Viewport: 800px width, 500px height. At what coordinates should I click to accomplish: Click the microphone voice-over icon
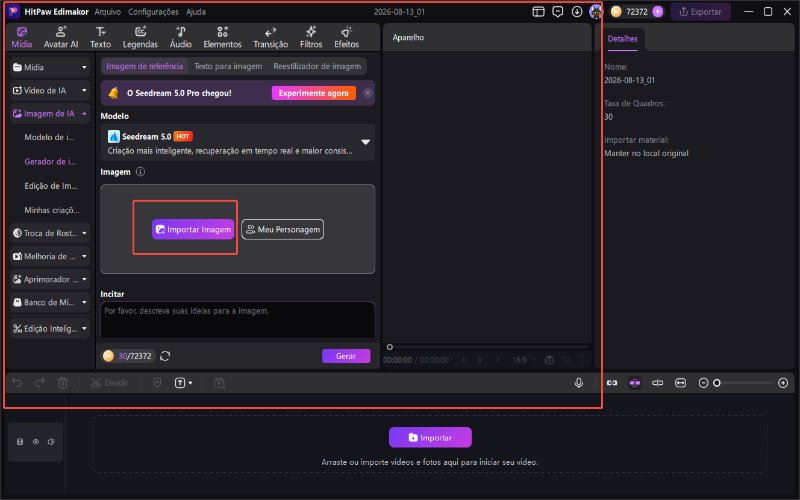click(579, 383)
